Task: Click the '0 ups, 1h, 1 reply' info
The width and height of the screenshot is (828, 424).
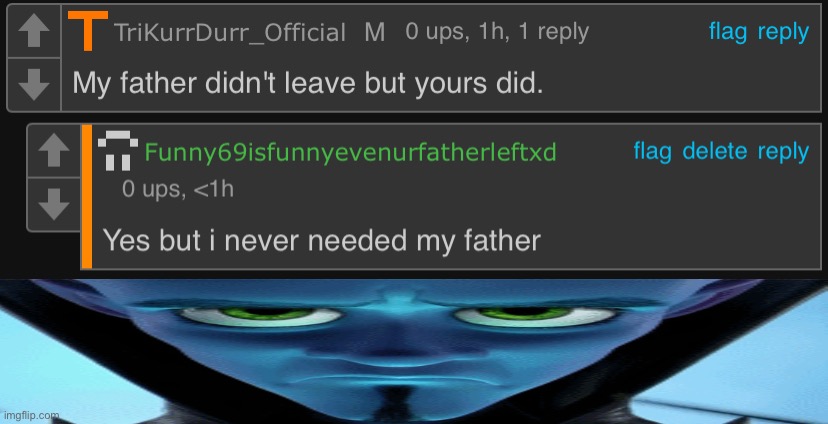Action: (497, 32)
